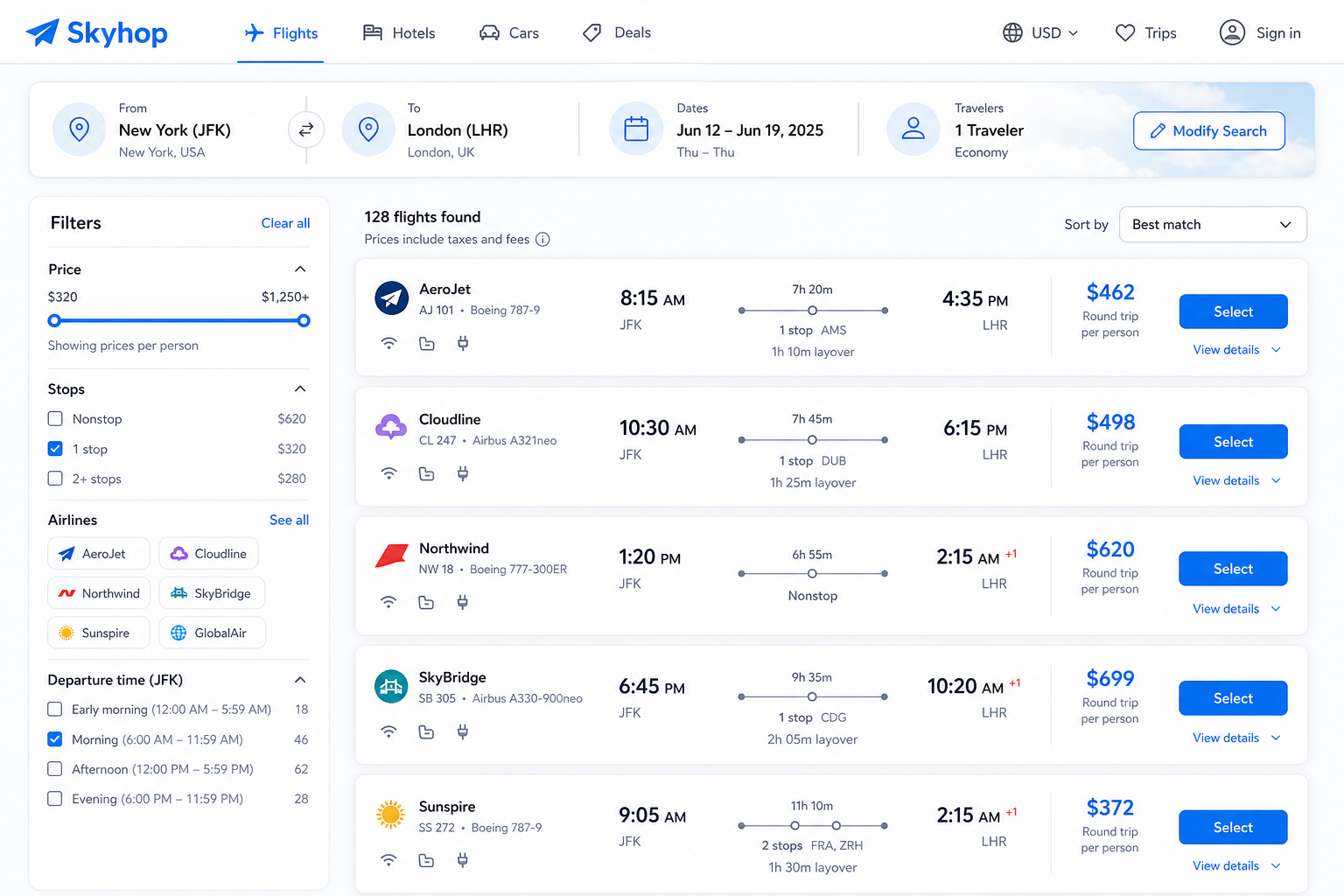Screen dimensions: 1344x896
Task: Collapse the Price filter section
Action: click(x=300, y=269)
